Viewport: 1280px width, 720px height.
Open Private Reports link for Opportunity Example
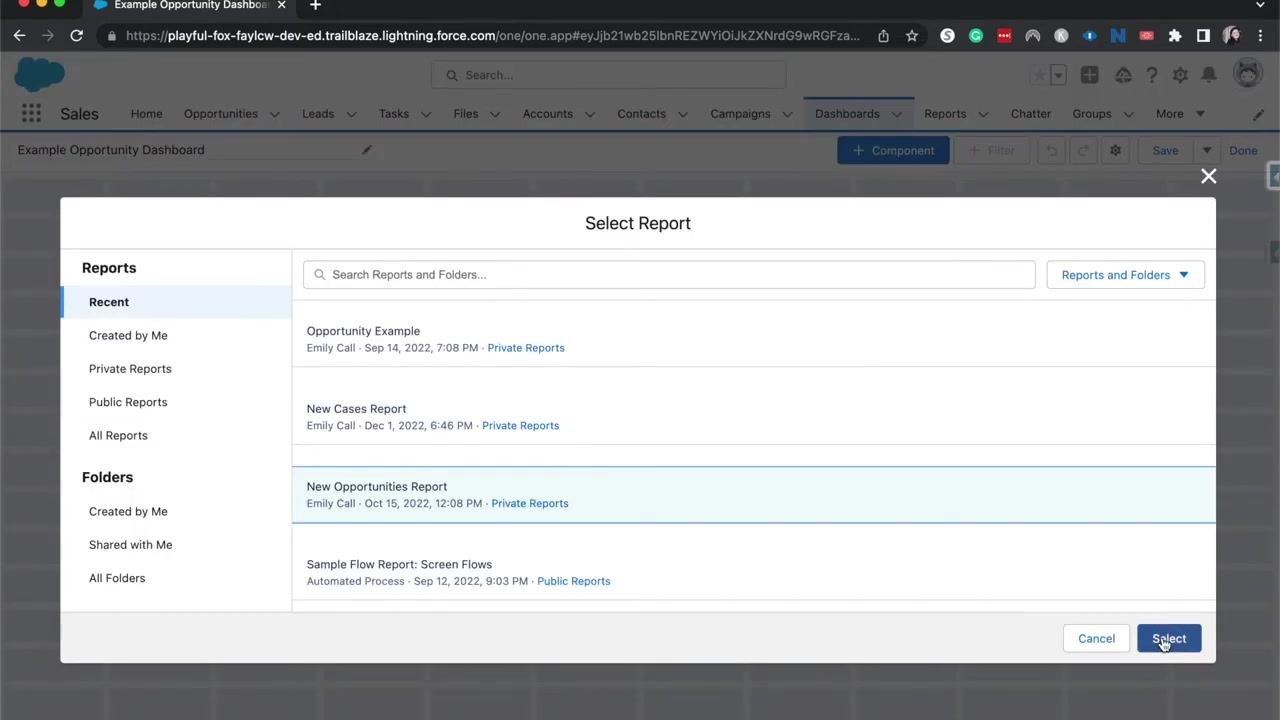(526, 348)
